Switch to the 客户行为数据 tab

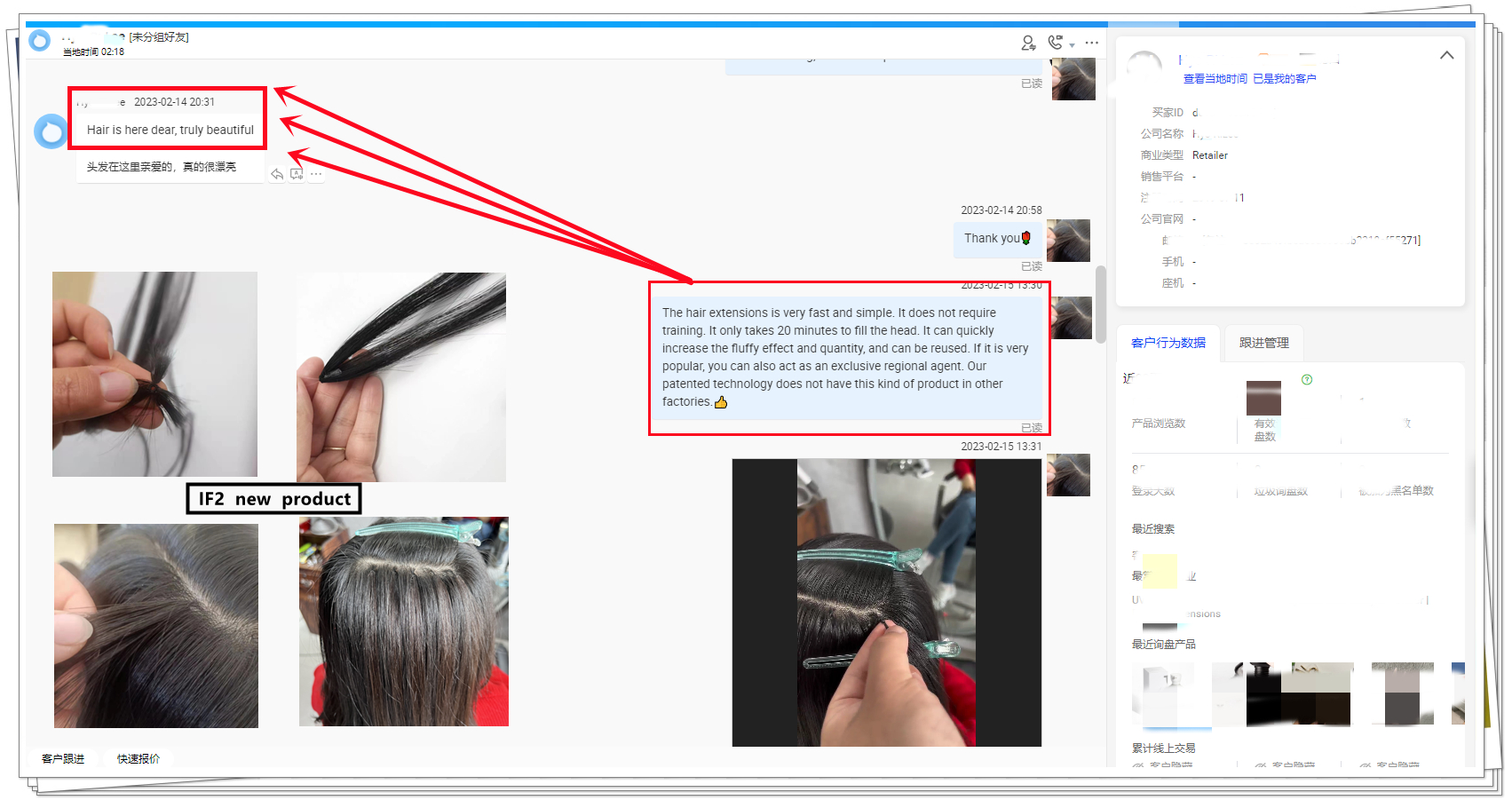click(1168, 343)
